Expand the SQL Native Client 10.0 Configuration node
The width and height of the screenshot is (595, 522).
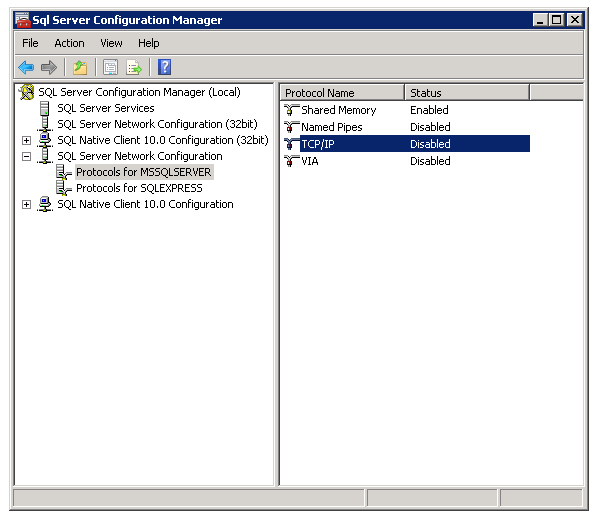point(26,204)
